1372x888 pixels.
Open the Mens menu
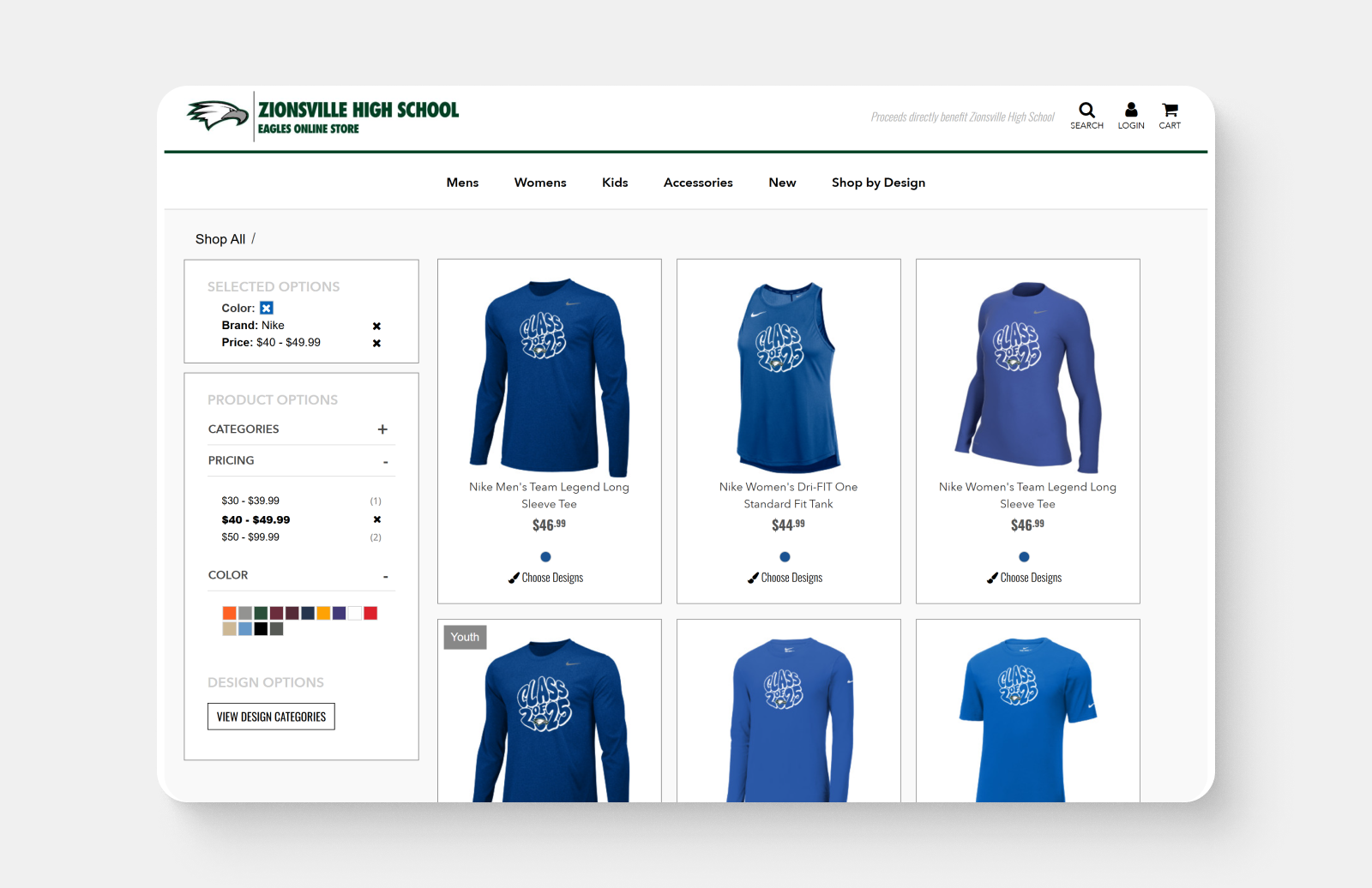coord(462,183)
